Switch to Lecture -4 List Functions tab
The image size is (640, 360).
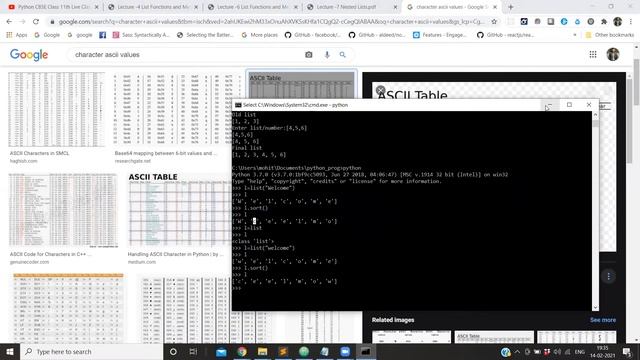[x=153, y=7]
